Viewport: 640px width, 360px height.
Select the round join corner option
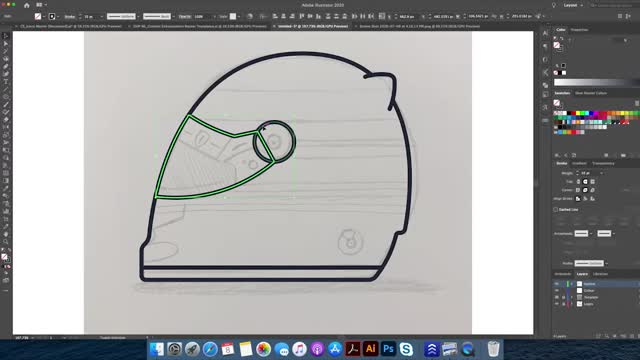pos(585,190)
